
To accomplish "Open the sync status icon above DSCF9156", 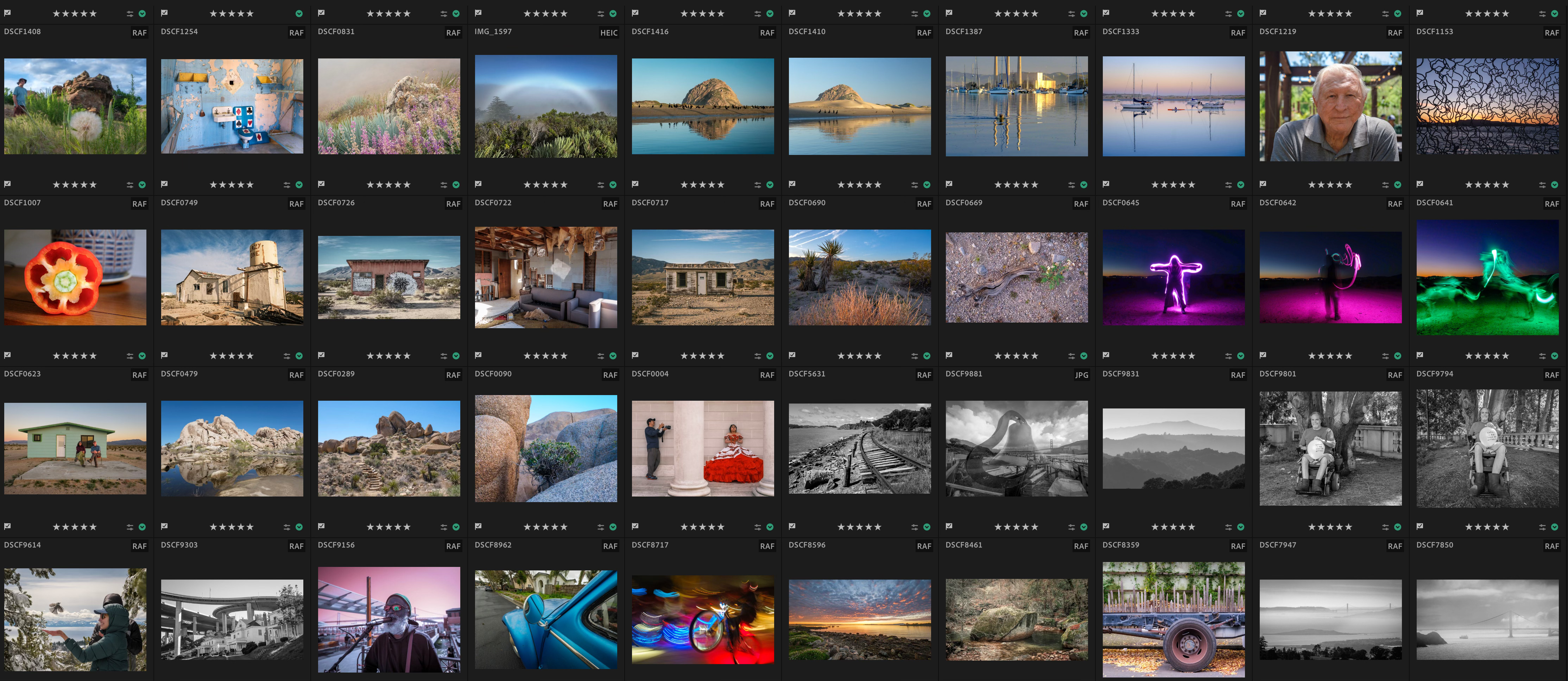I will point(456,527).
